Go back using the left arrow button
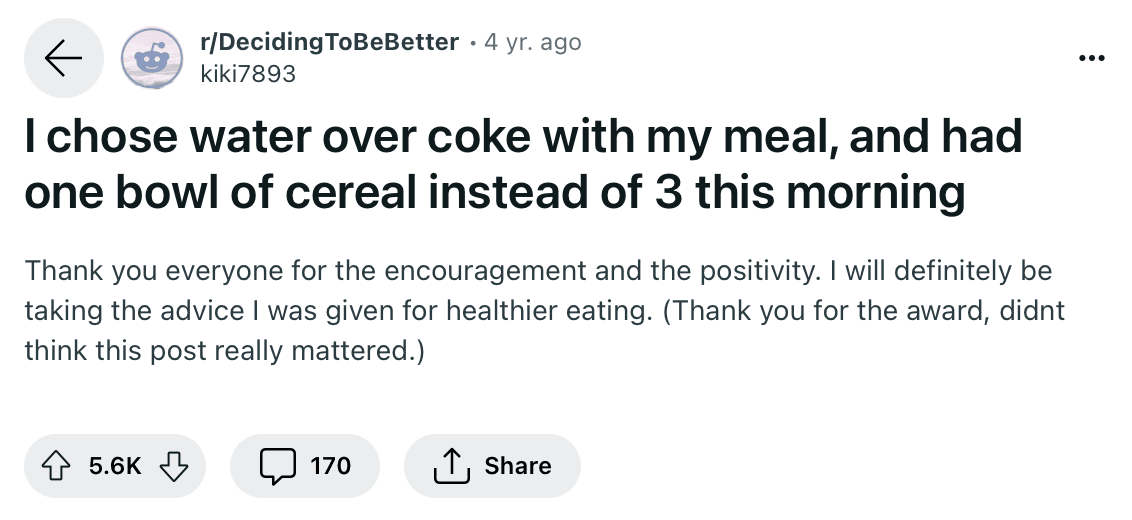 64,58
